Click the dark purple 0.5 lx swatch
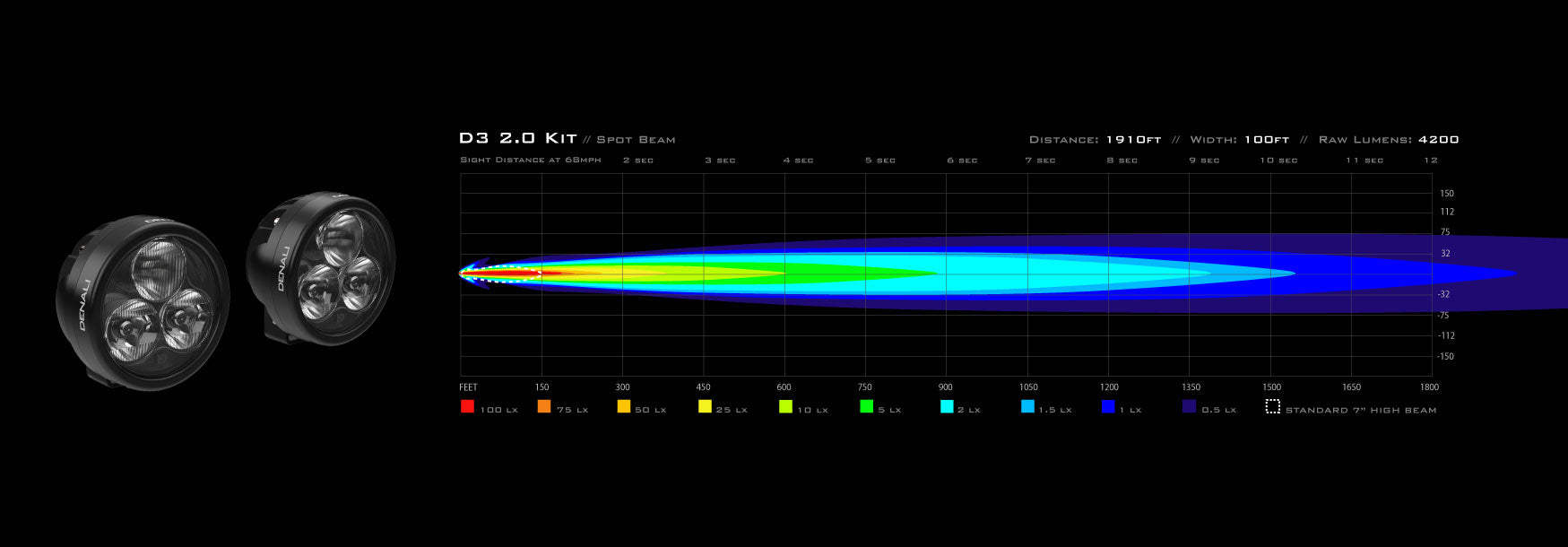Image resolution: width=1568 pixels, height=547 pixels. click(x=1189, y=406)
